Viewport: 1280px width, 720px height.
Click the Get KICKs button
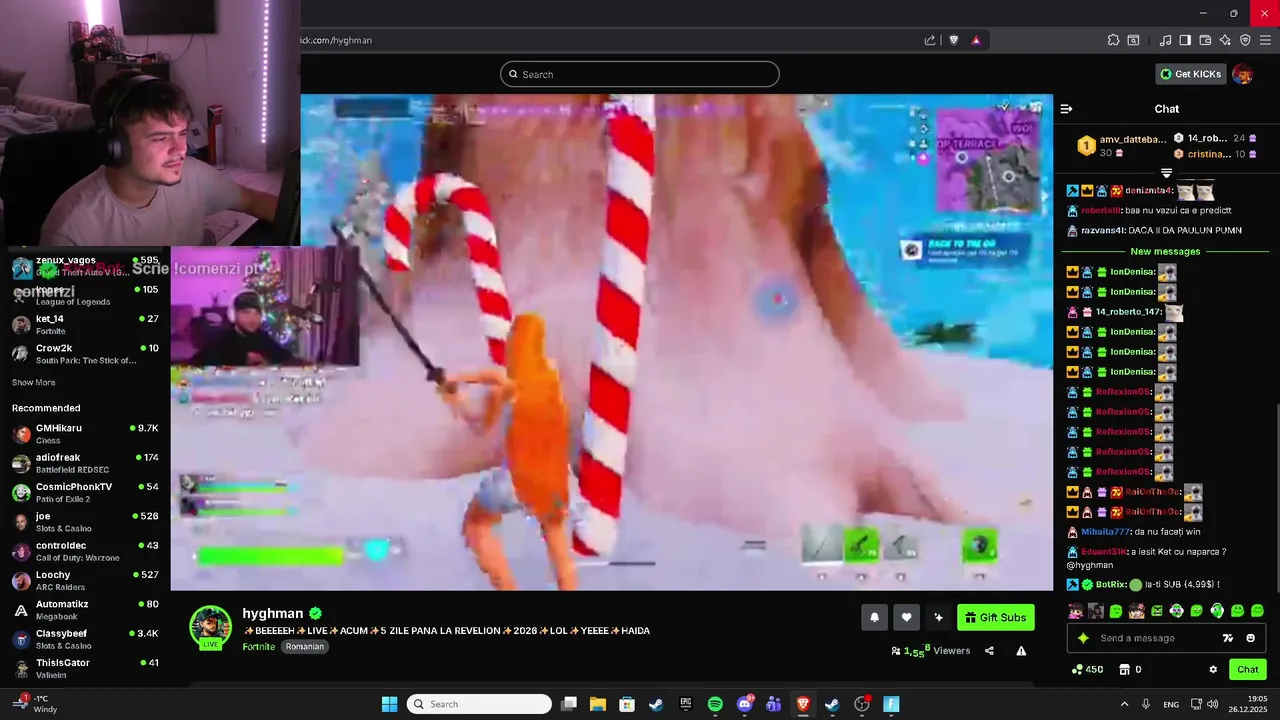point(1190,74)
